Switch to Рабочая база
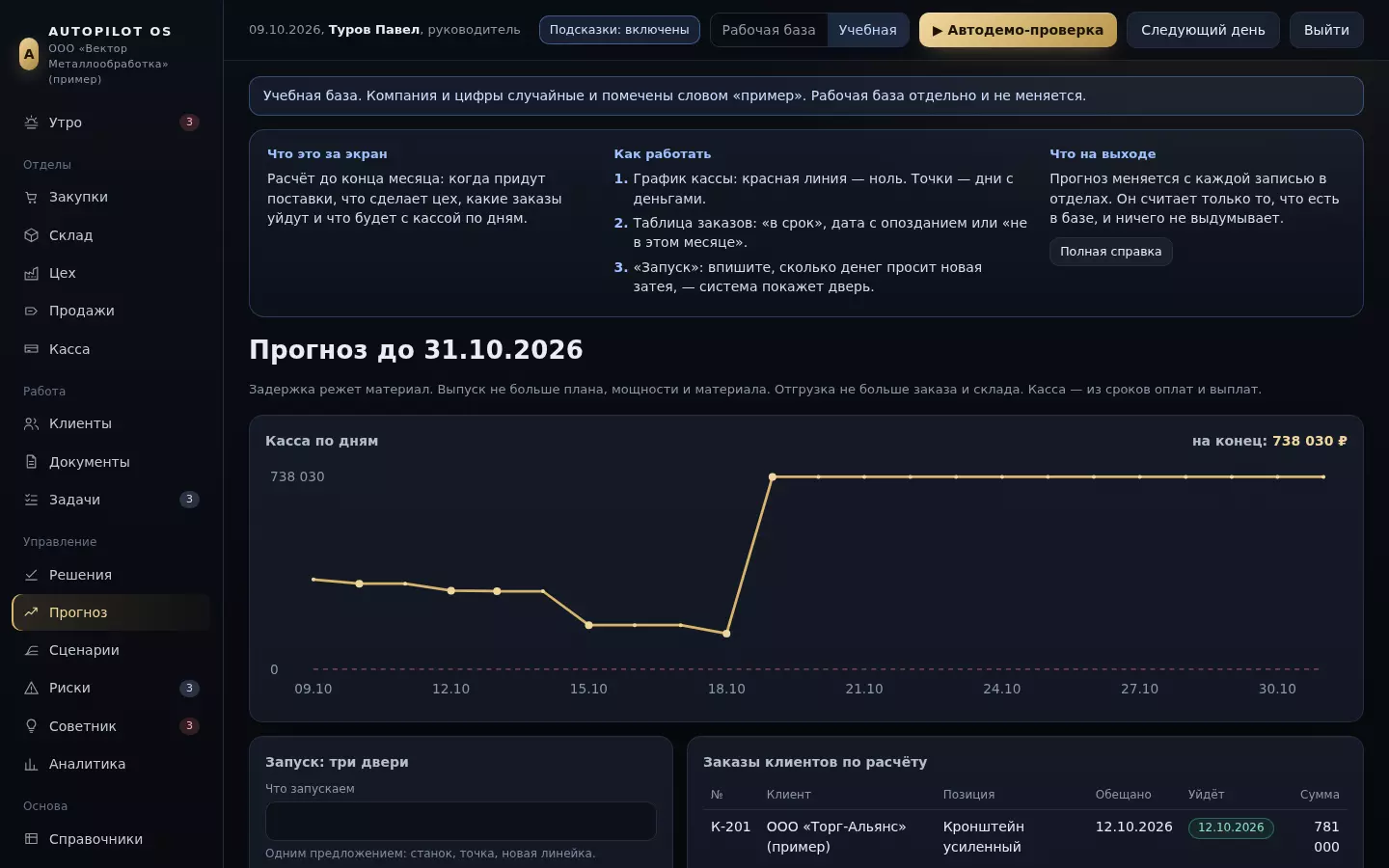The width and height of the screenshot is (1389, 868). [769, 30]
